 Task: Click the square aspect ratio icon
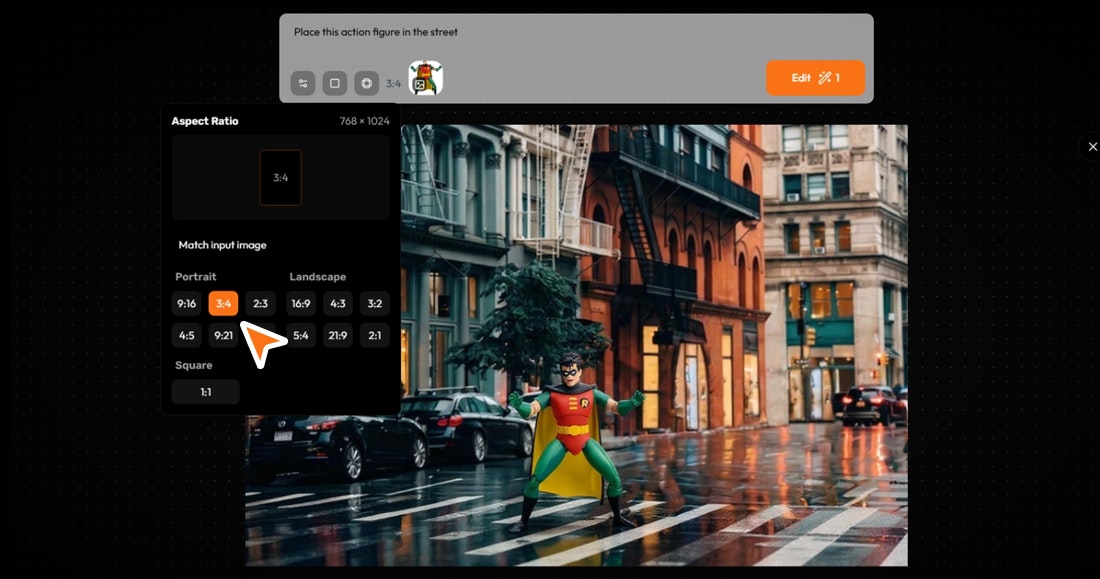point(335,83)
